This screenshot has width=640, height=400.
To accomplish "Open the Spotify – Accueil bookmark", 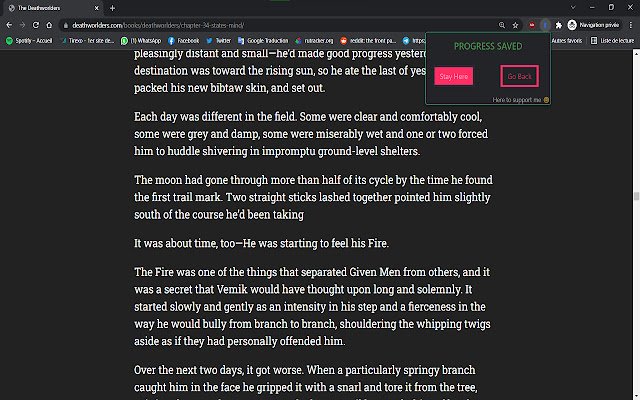I will click(x=29, y=40).
